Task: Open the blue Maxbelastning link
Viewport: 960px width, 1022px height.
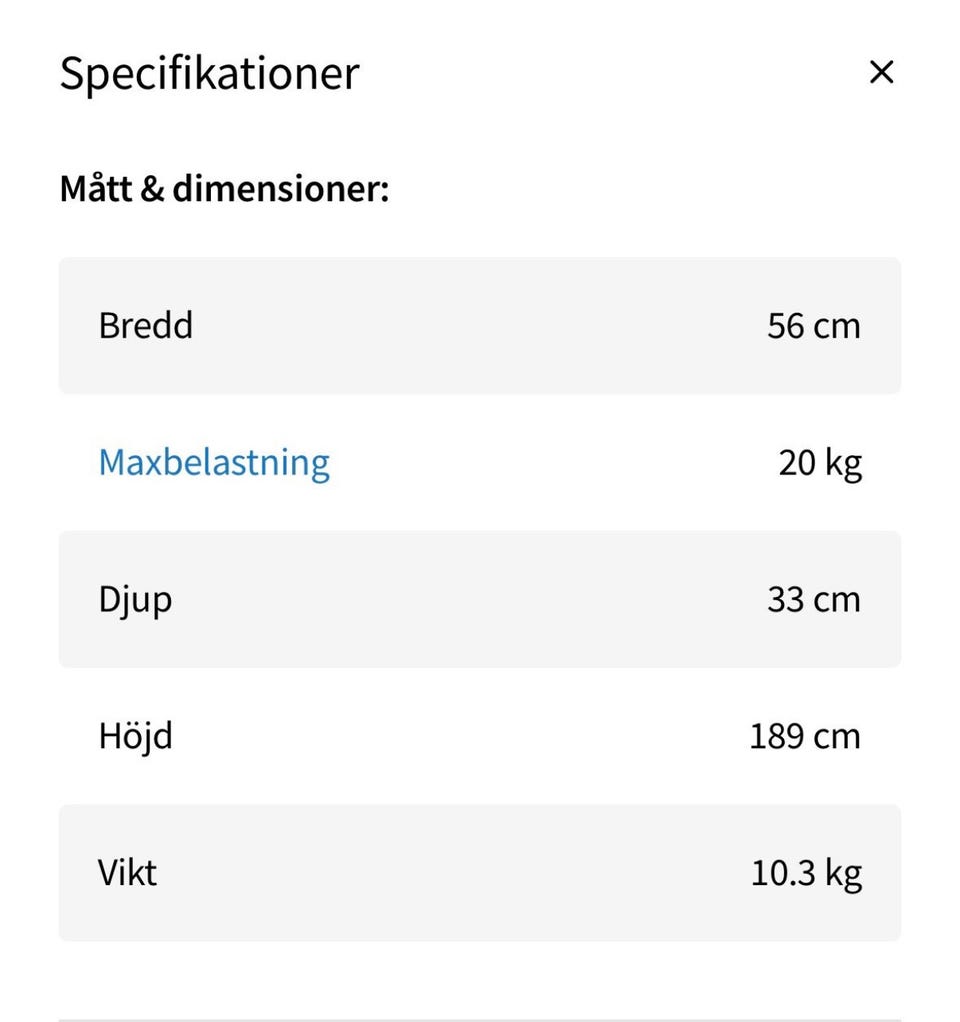Action: [214, 462]
